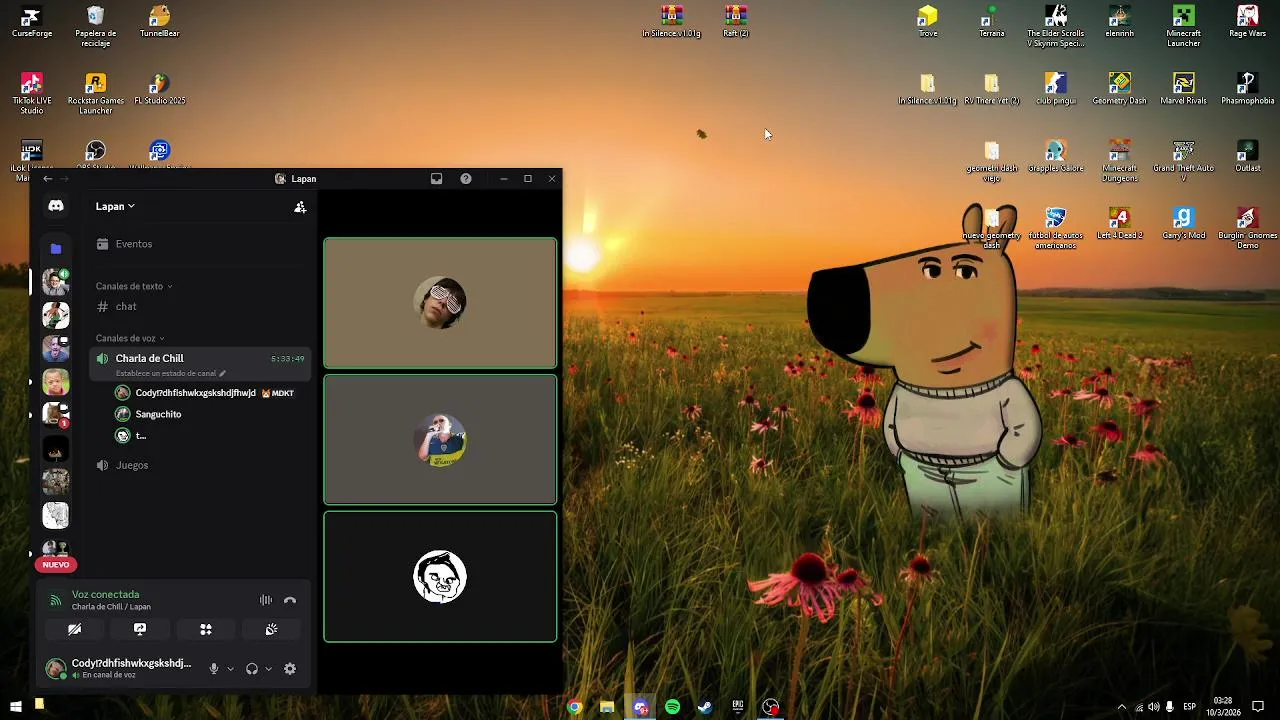Select Left 4 Dead 2 desktop icon

[1119, 224]
